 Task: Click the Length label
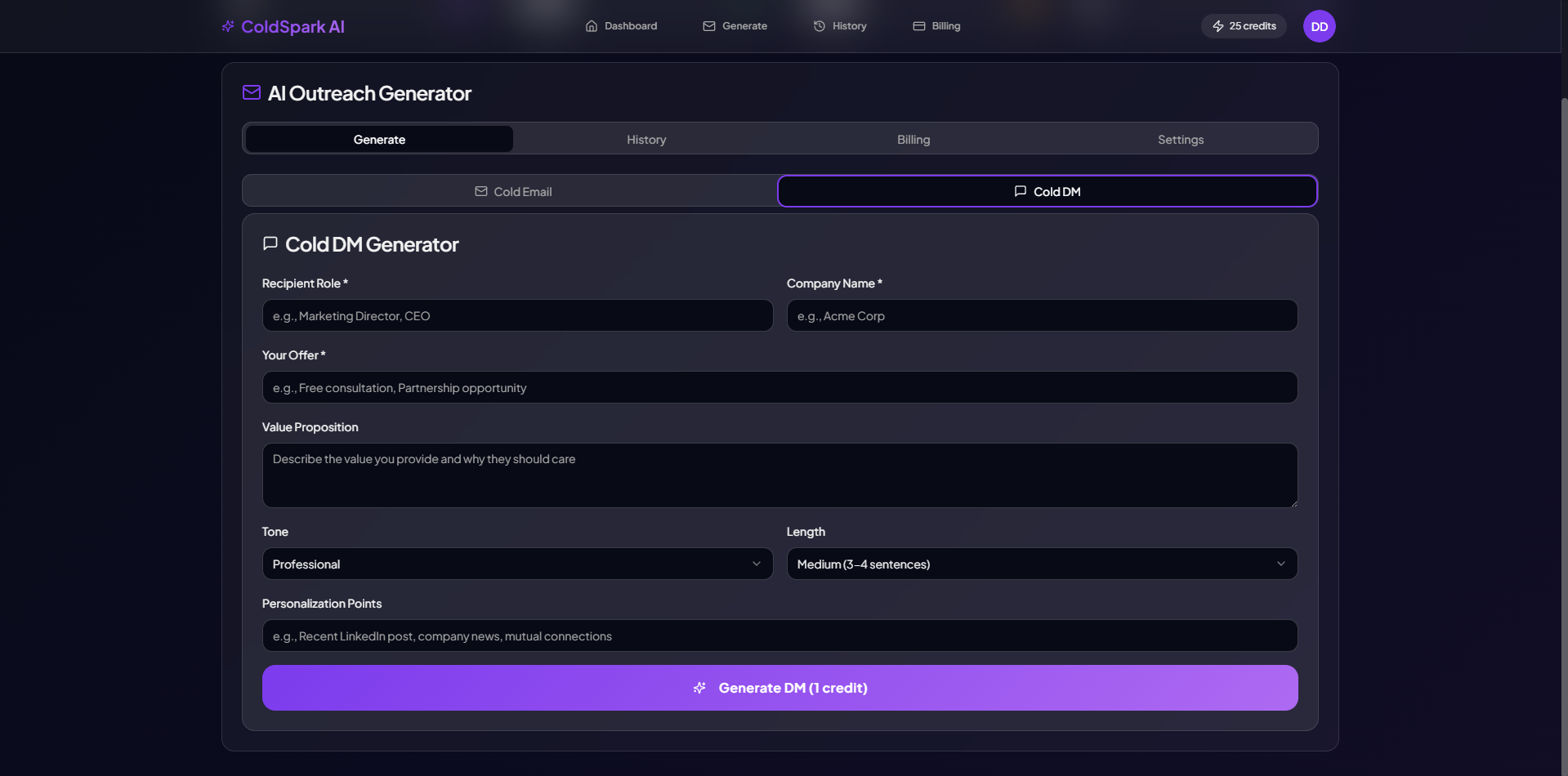point(806,532)
